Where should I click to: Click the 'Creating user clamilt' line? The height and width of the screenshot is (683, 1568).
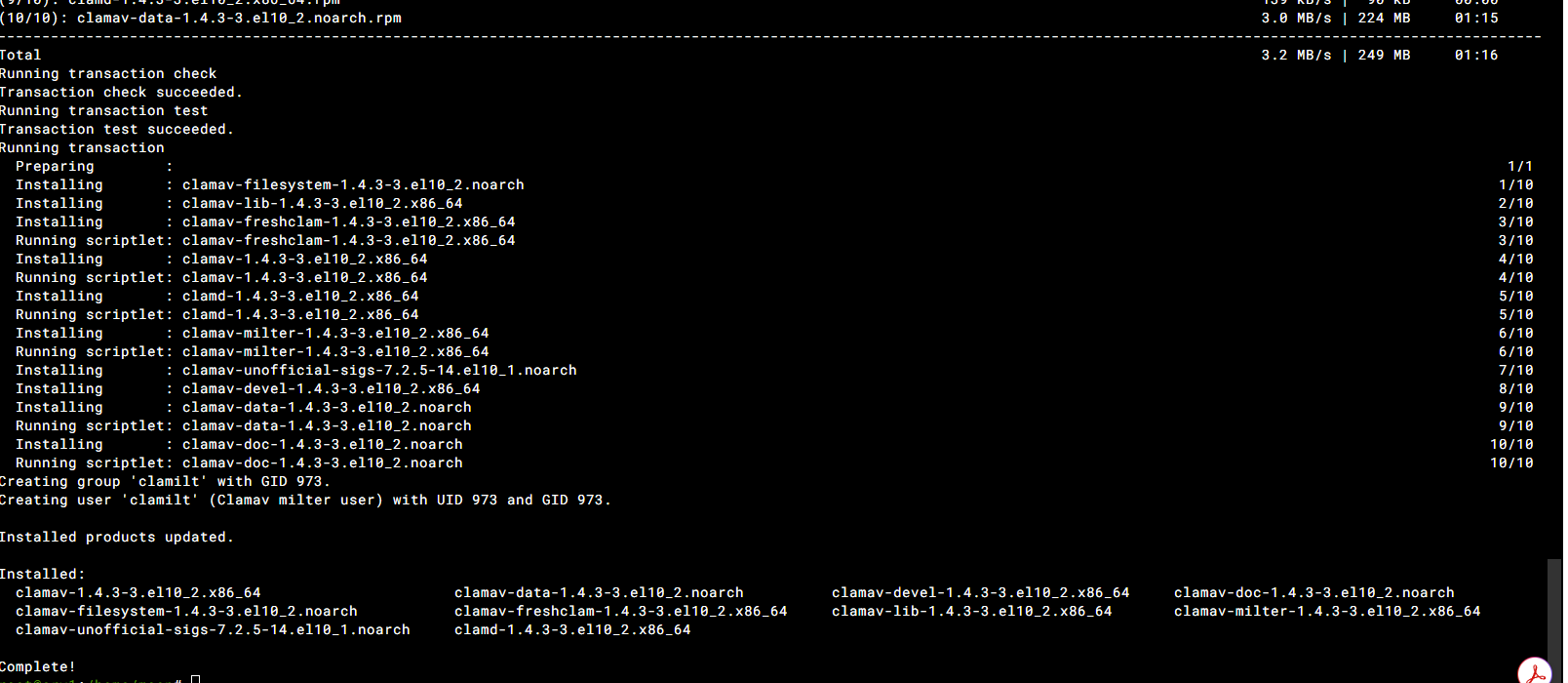tap(305, 501)
